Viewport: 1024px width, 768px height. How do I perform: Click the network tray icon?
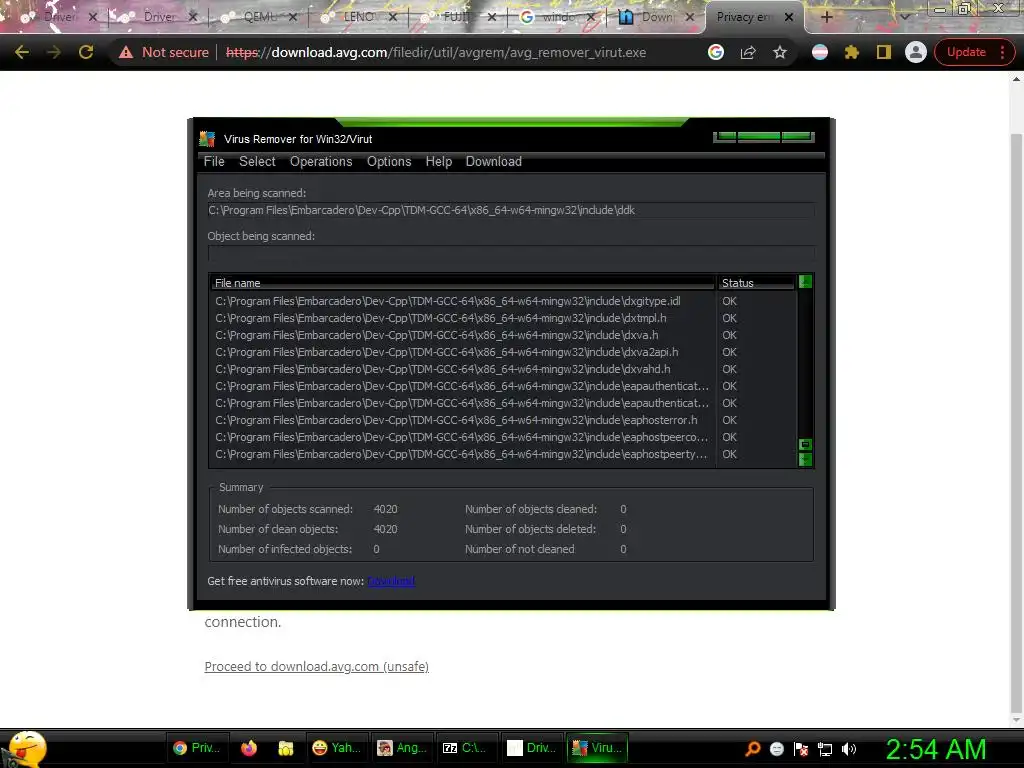tap(825, 749)
